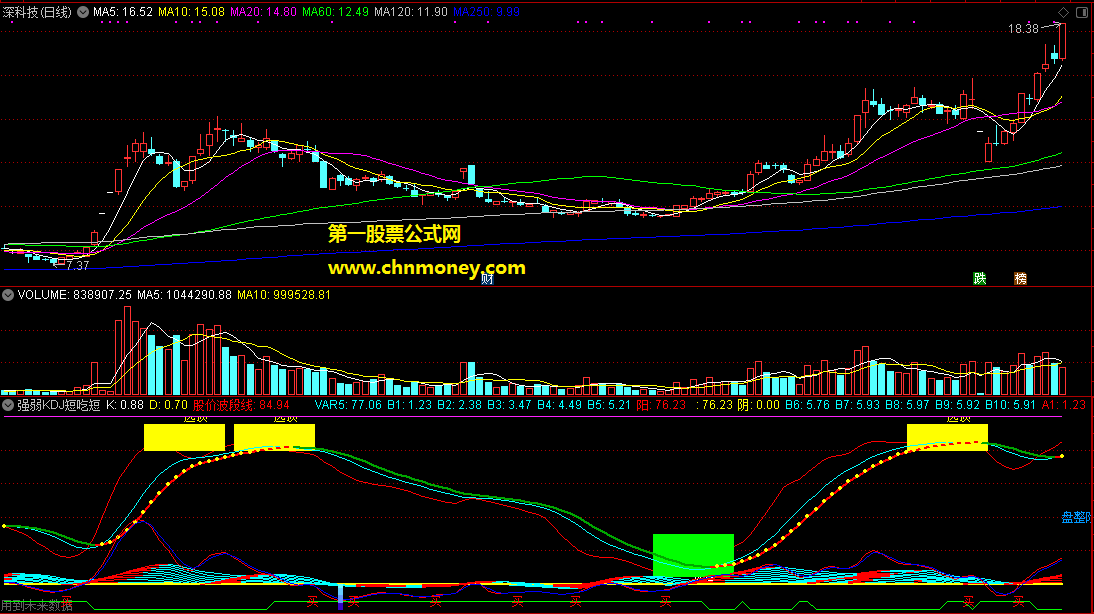The width and height of the screenshot is (1094, 614).
Task: Select the 股价波段线: 84.94 label
Action: coord(241,405)
